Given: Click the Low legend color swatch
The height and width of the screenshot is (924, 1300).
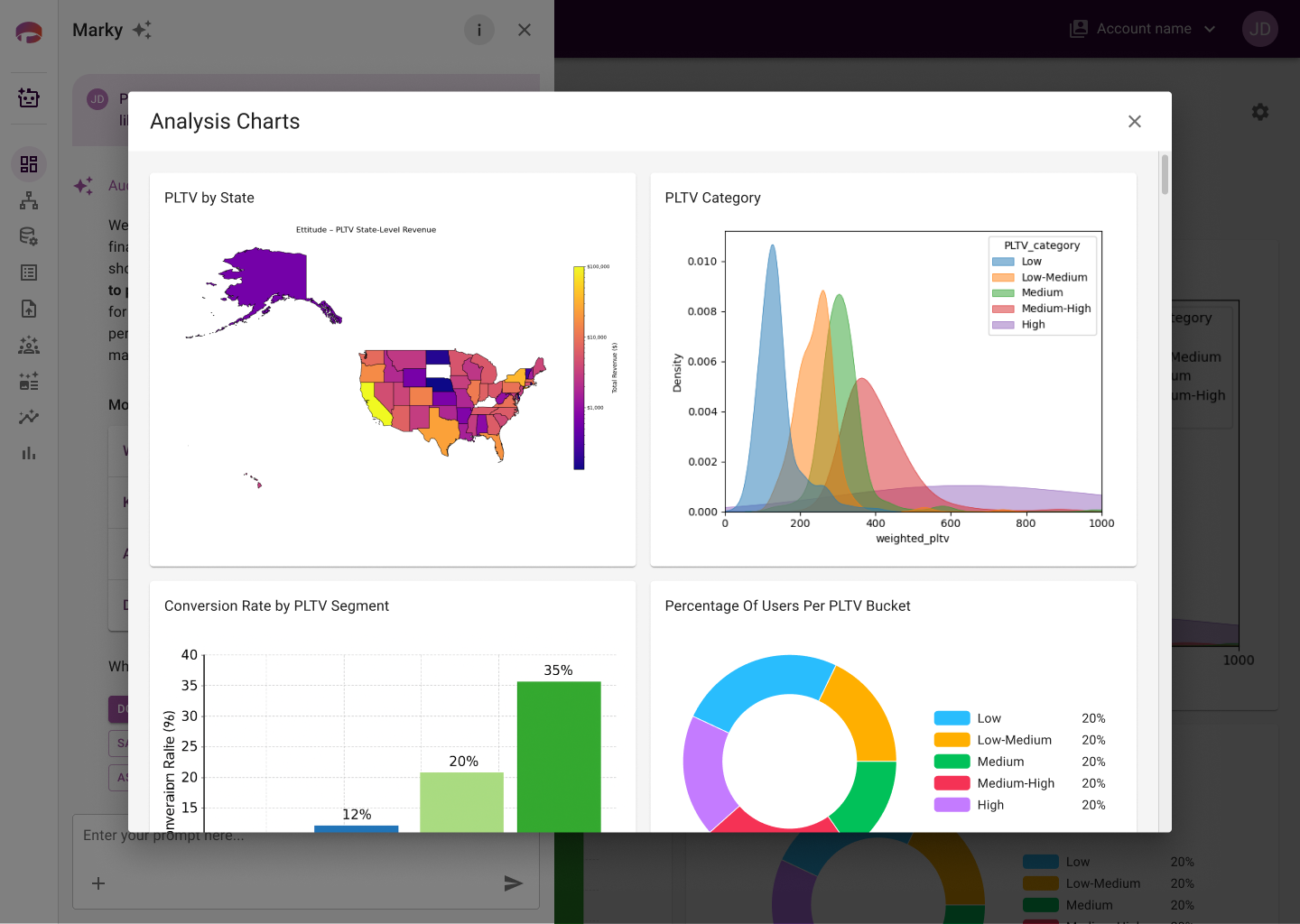Looking at the screenshot, I should click(x=952, y=718).
